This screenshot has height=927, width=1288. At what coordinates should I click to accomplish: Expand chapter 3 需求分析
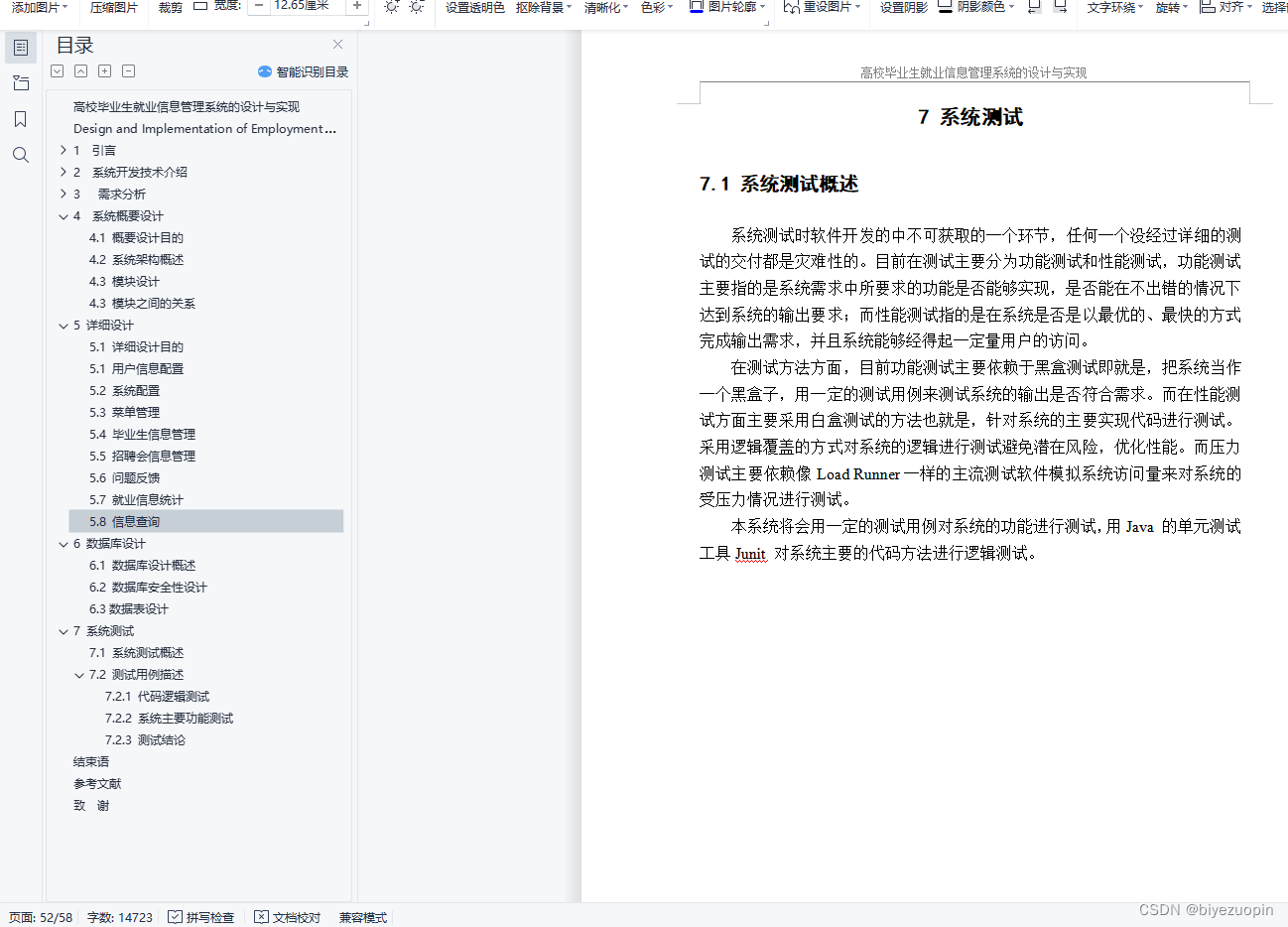click(x=64, y=194)
